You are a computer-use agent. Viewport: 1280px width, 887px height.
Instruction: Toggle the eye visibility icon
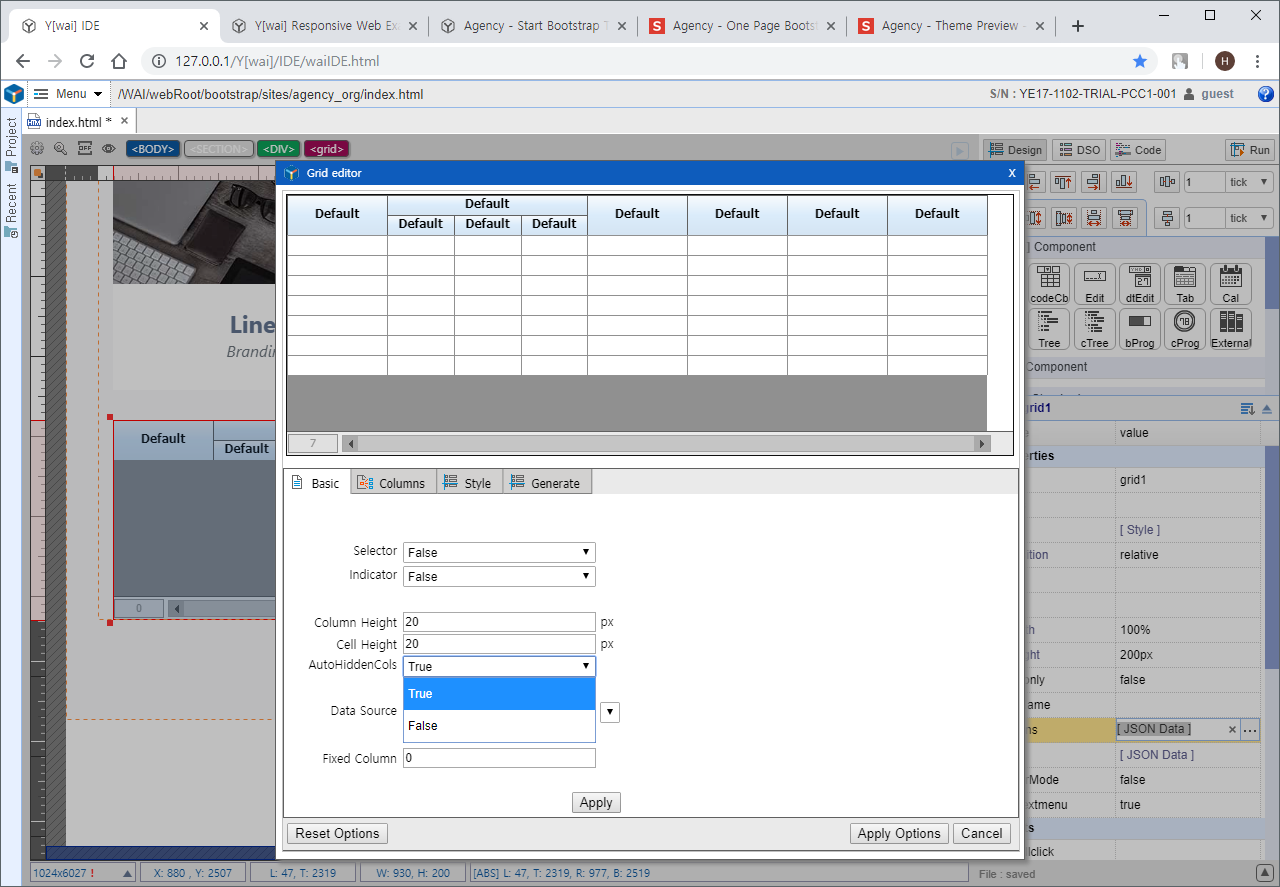click(109, 149)
